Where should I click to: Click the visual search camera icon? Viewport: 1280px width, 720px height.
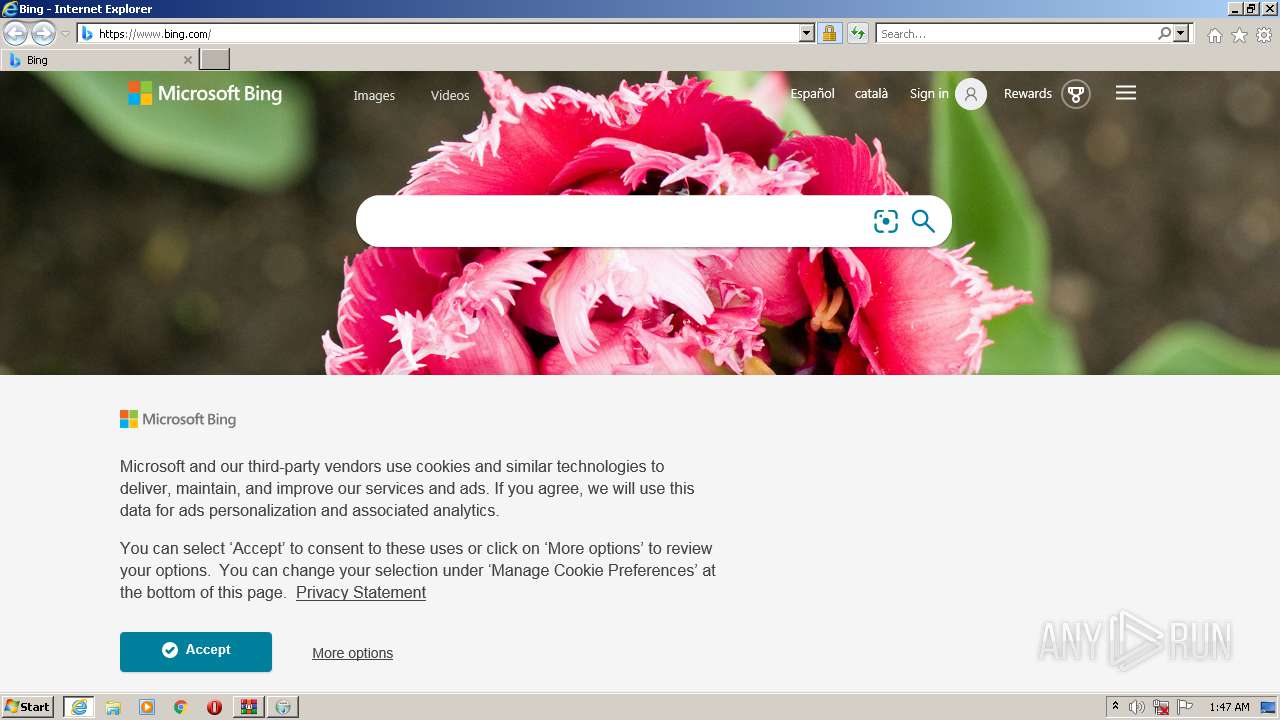[x=886, y=221]
